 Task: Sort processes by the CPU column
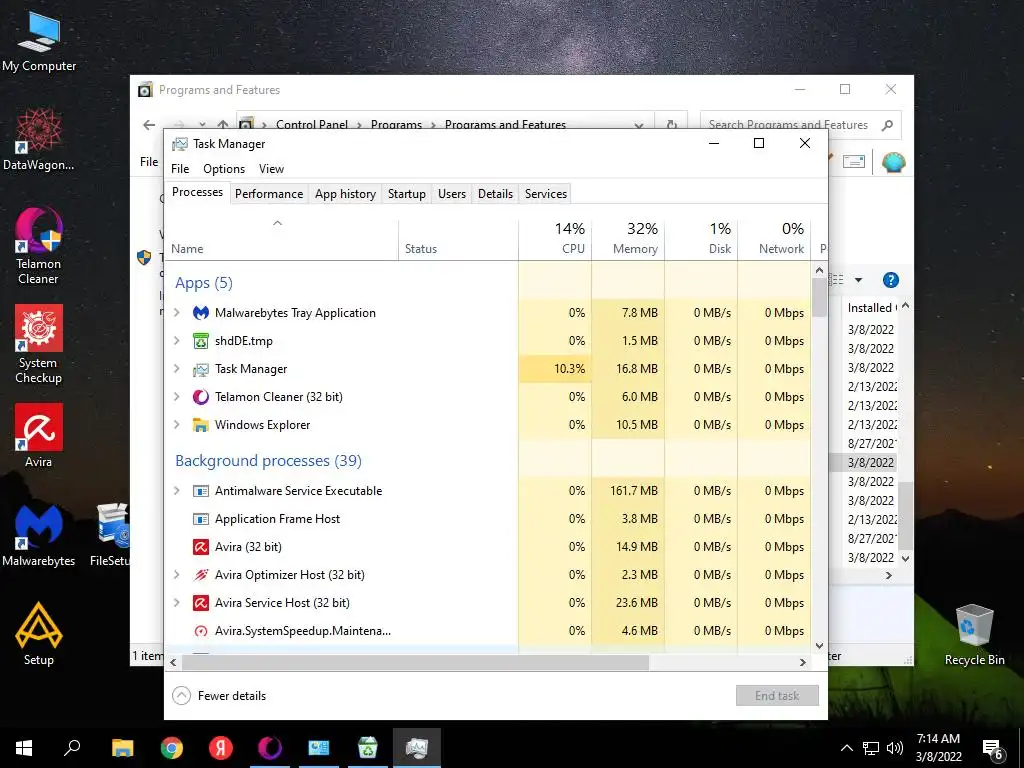(555, 238)
